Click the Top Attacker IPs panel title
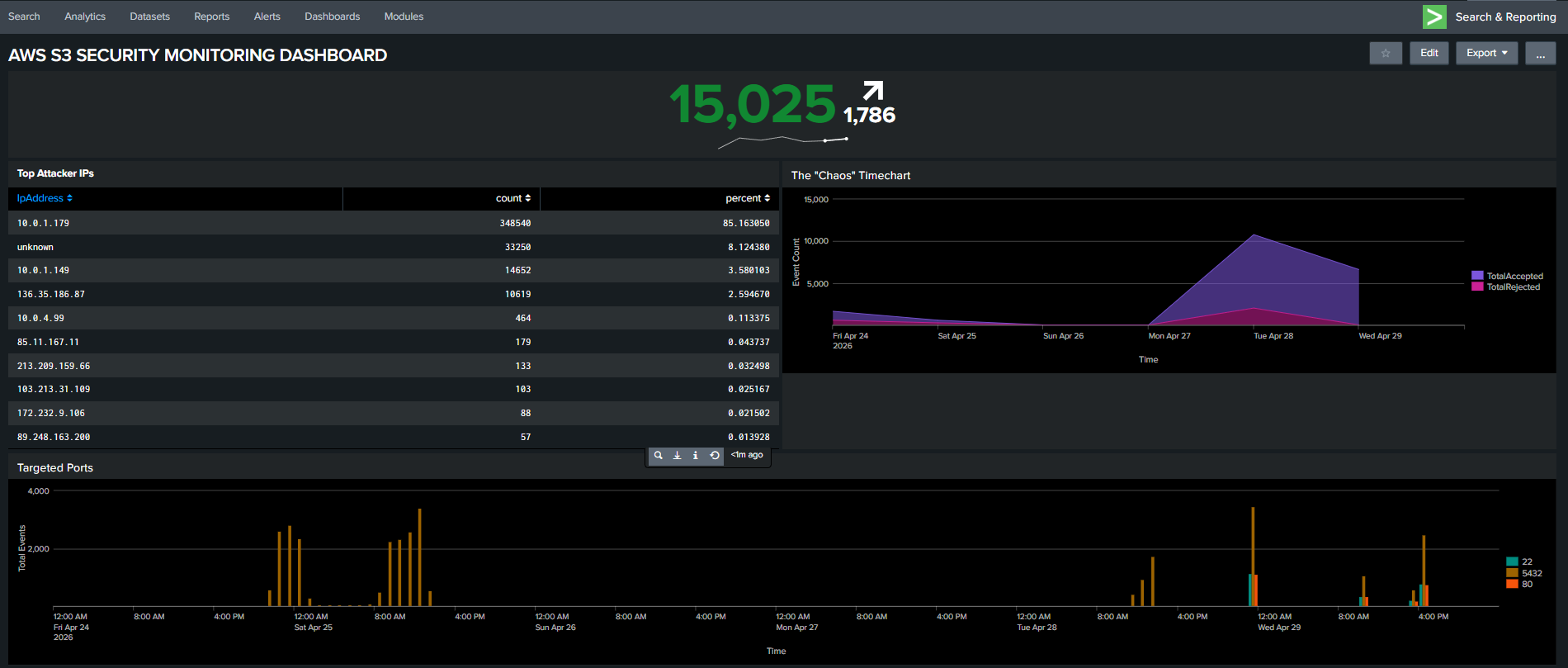1568x668 pixels. pos(55,173)
